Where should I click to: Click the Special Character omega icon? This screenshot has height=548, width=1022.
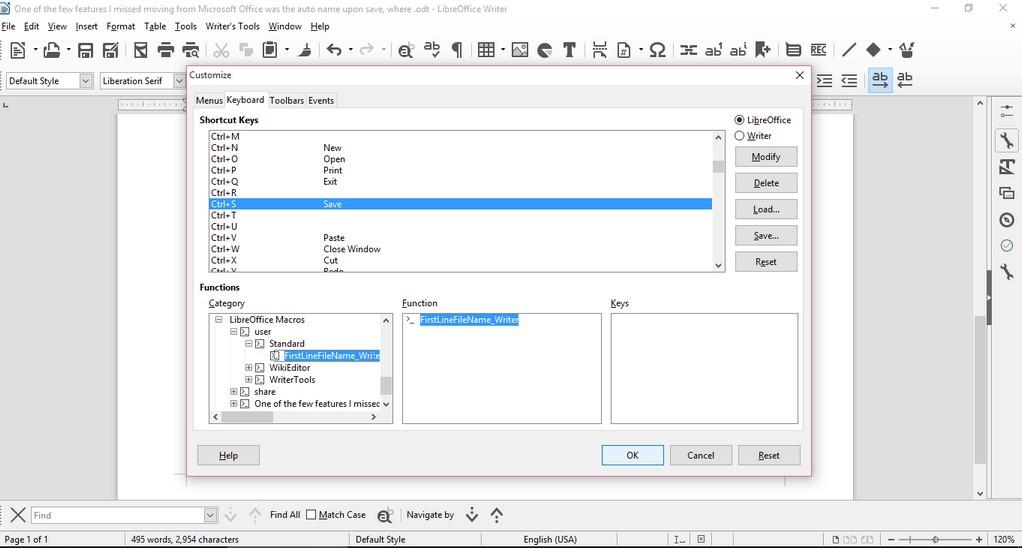click(x=658, y=50)
